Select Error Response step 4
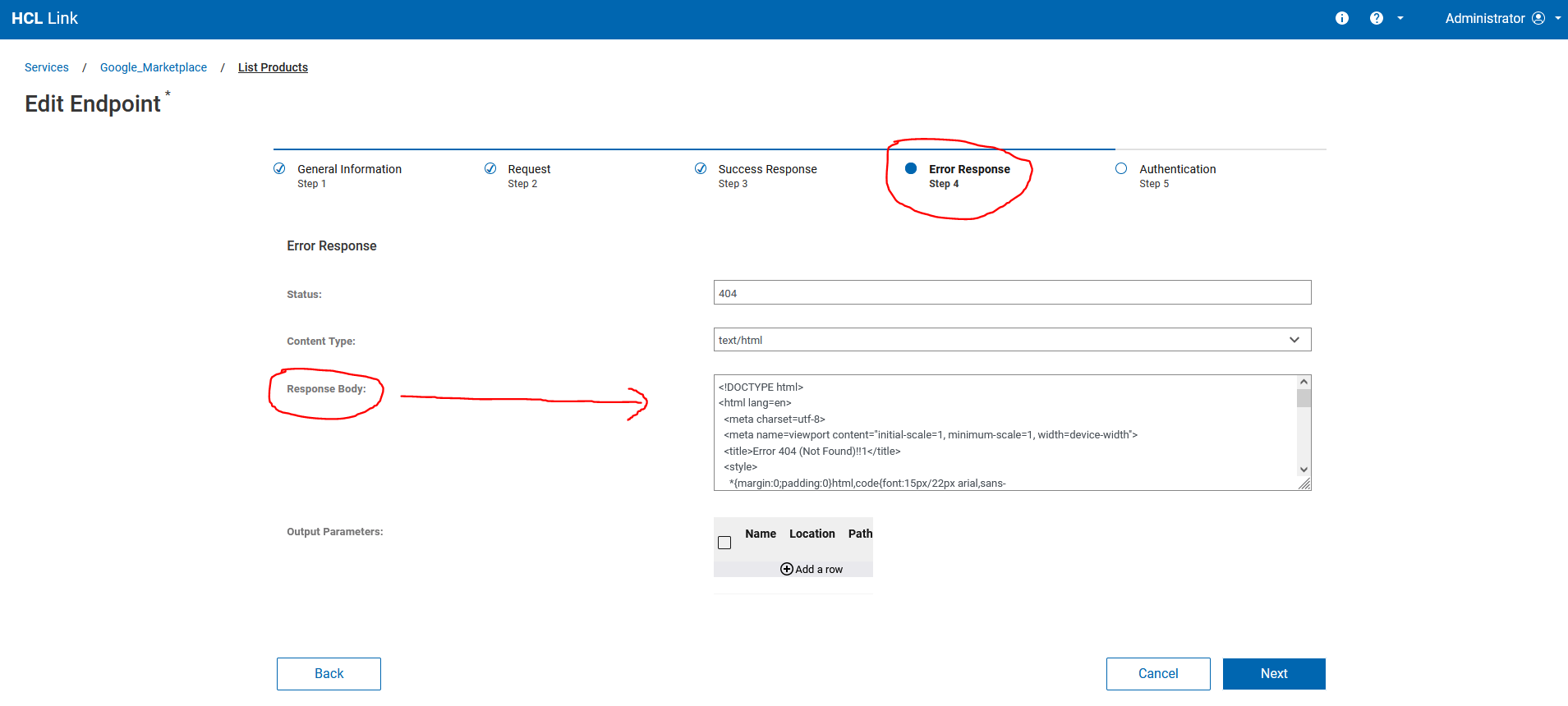Screen dimensions: 1568x706 [x=969, y=176]
